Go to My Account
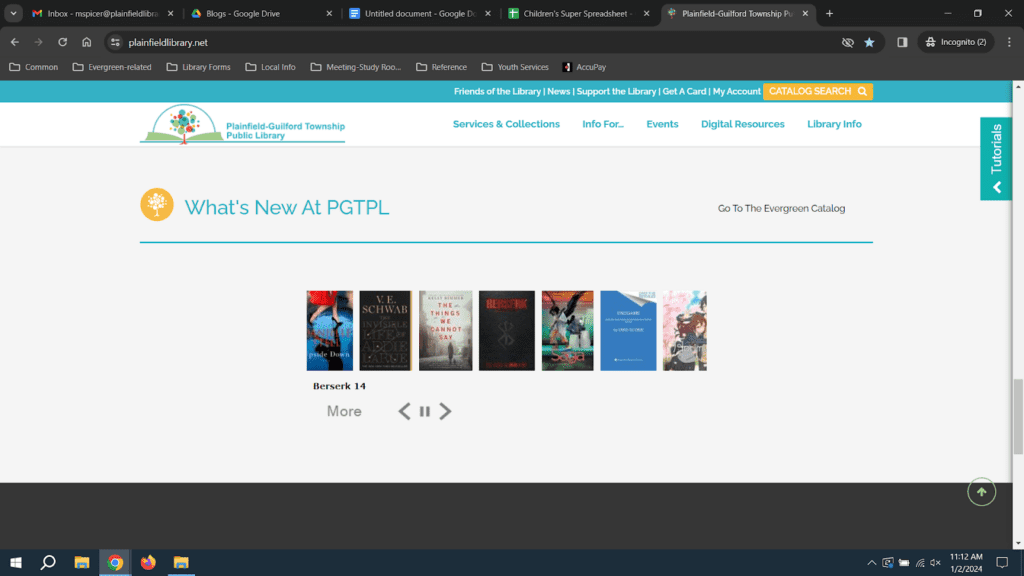Viewport: 1024px width, 576px height. 737,91
